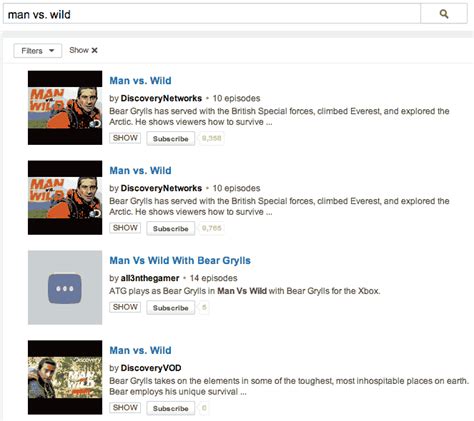The height and width of the screenshot is (421, 474).
Task: Open the DiscoveryVOD channel link
Action: click(x=151, y=368)
